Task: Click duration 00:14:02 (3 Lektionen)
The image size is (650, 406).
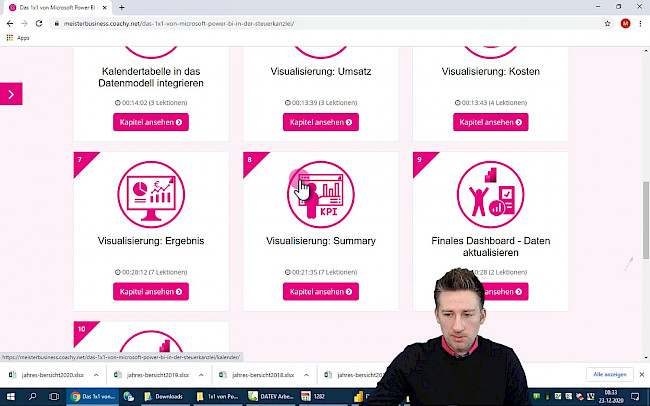Action: pyautogui.click(x=151, y=102)
